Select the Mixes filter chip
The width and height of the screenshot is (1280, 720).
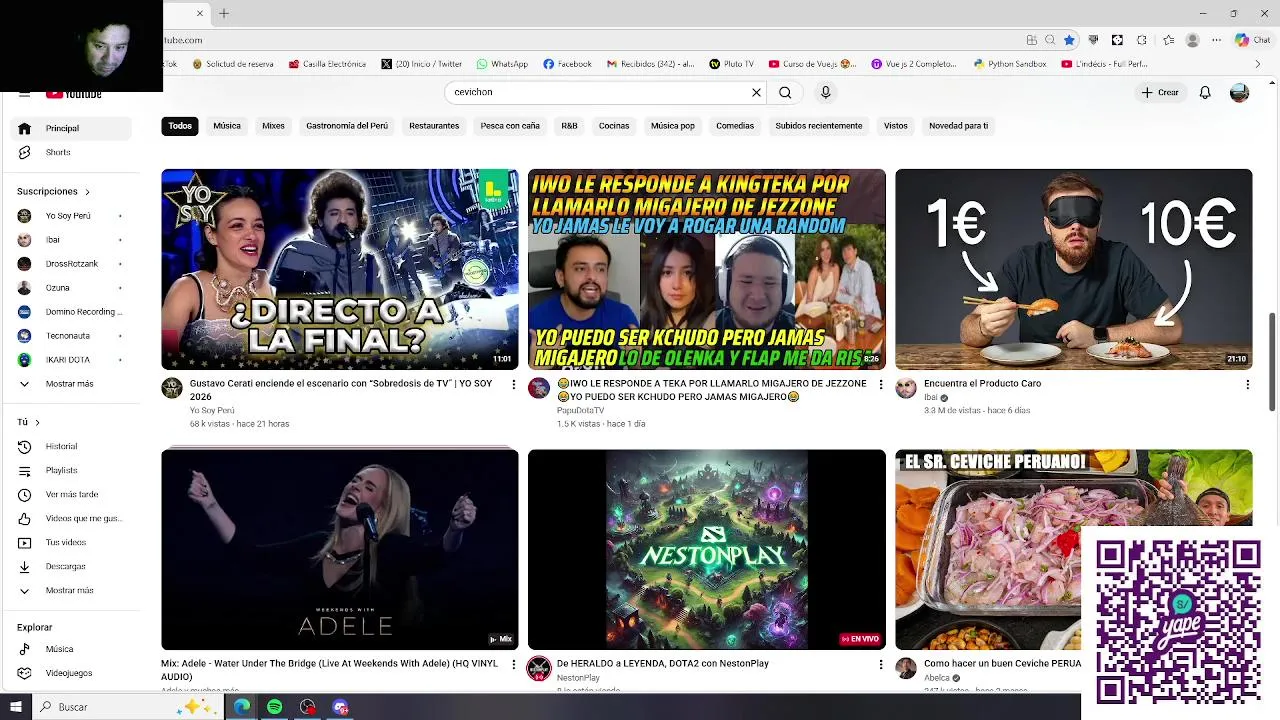click(273, 126)
